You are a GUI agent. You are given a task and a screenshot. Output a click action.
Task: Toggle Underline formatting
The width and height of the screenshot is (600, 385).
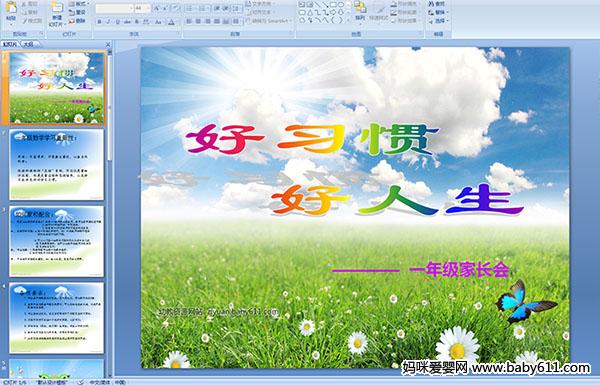(x=117, y=22)
